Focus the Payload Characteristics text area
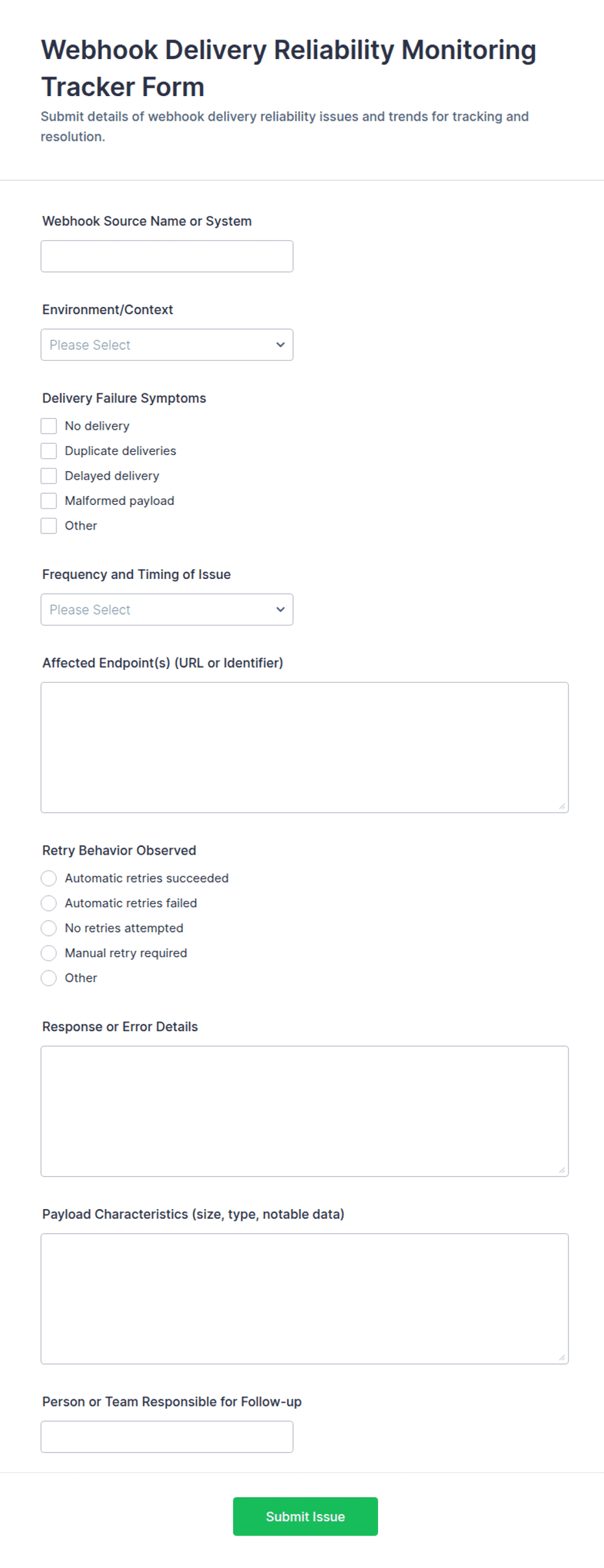 (305, 1299)
